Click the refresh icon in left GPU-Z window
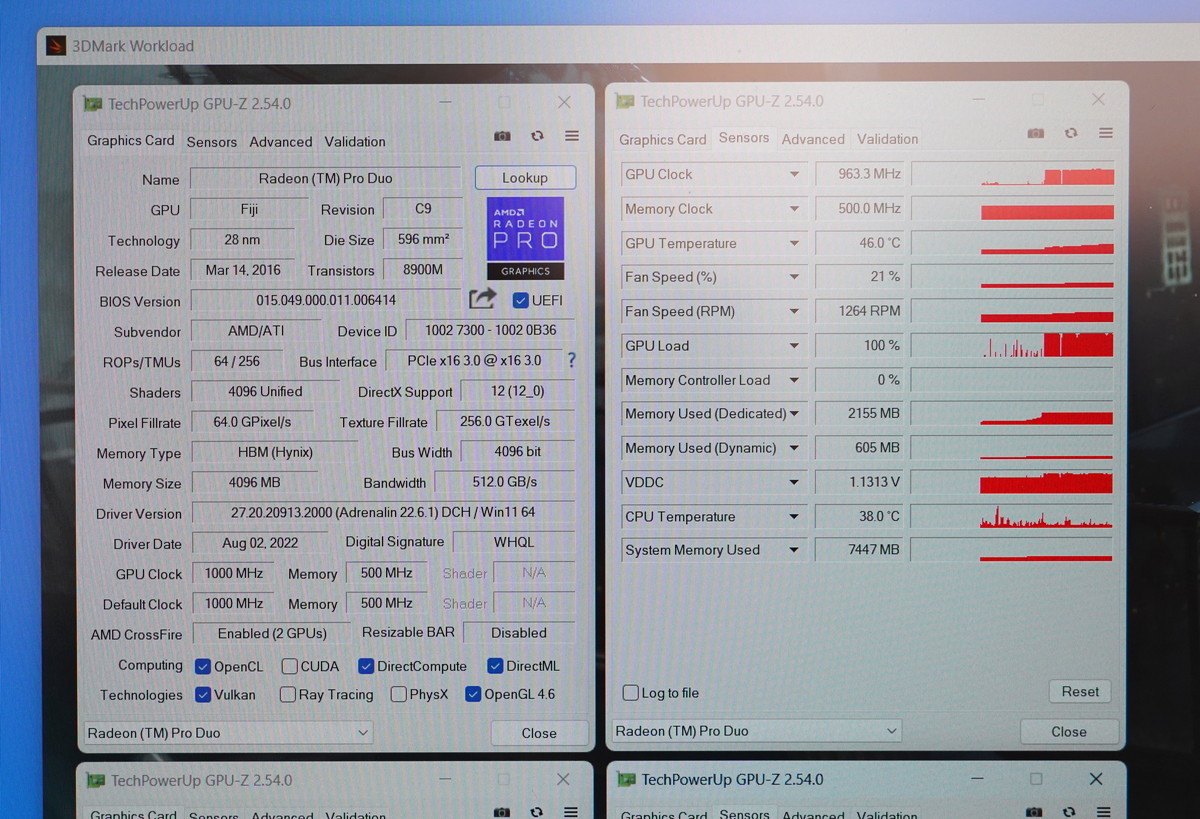The height and width of the screenshot is (819, 1200). coord(537,136)
